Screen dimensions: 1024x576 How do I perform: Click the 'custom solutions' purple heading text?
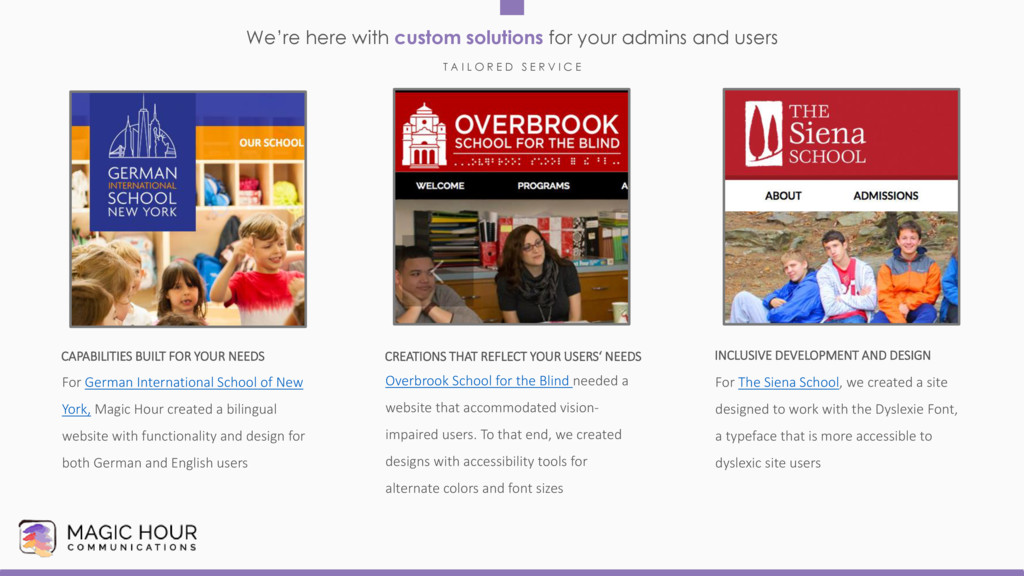pyautogui.click(x=468, y=38)
